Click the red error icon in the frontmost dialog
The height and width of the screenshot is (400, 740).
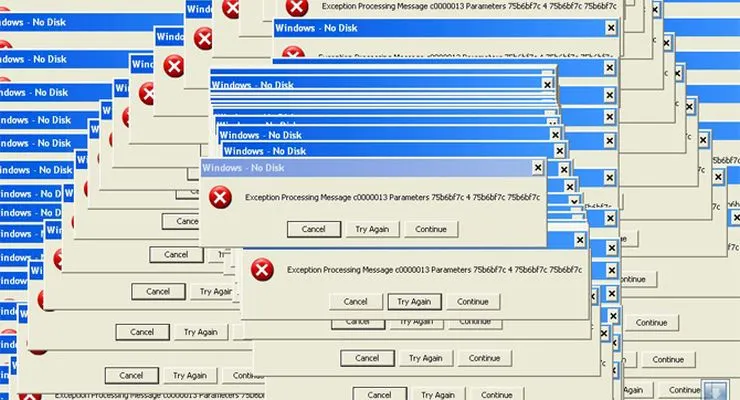click(262, 270)
